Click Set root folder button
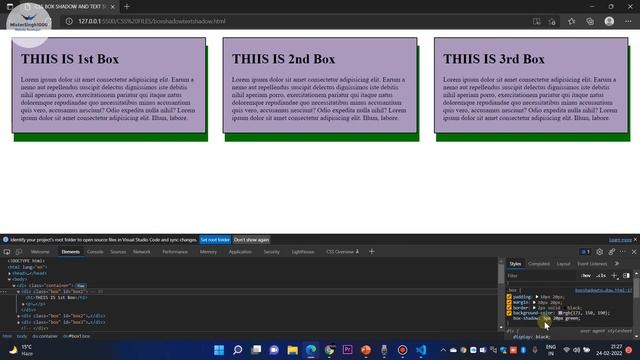Screen dimensions: 640x360 click(x=215, y=240)
